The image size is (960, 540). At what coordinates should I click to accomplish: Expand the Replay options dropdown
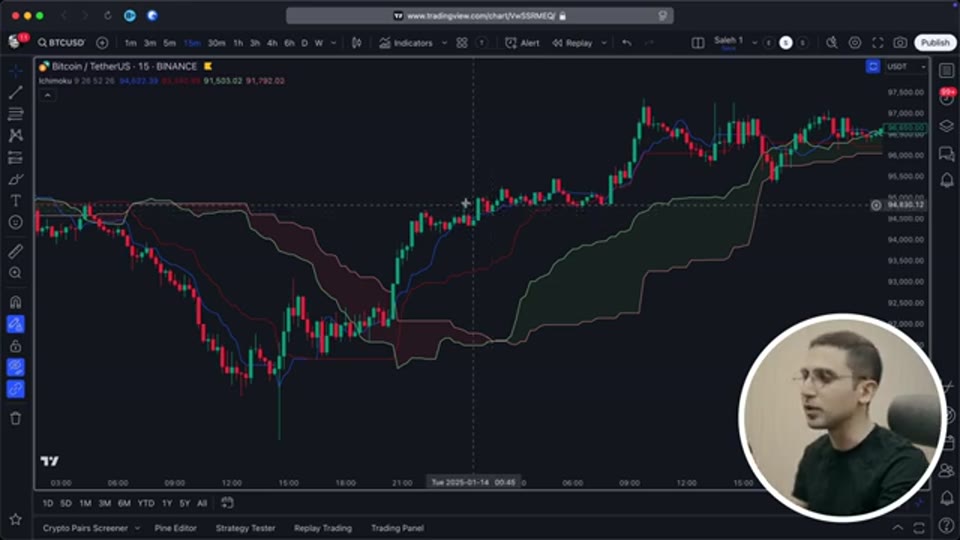604,43
